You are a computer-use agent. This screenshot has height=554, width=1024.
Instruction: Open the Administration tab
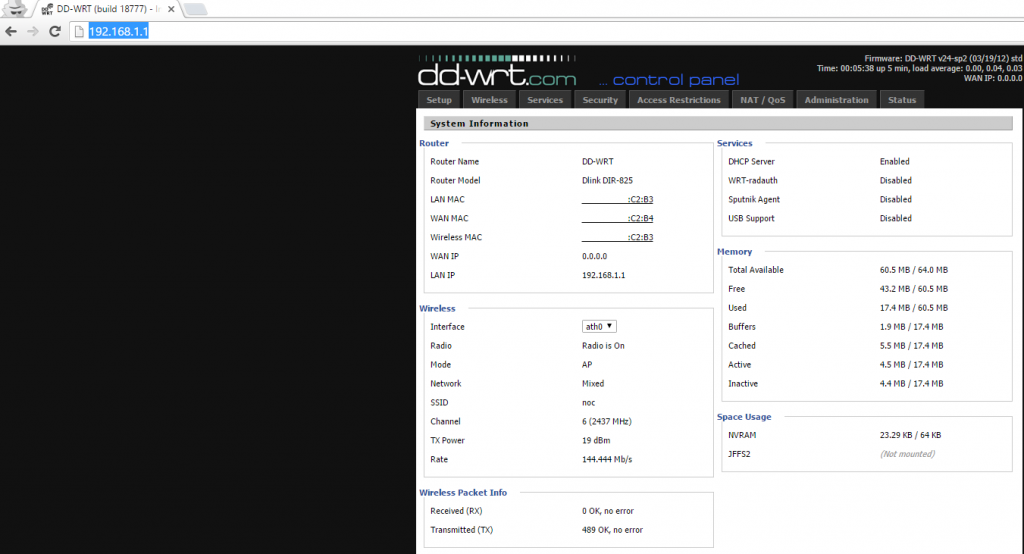coord(836,100)
